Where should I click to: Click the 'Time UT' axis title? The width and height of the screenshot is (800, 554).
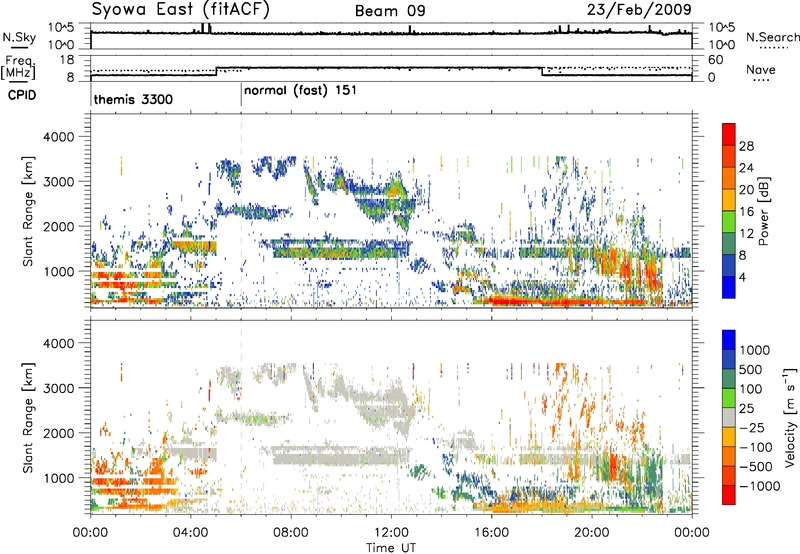[x=391, y=547]
